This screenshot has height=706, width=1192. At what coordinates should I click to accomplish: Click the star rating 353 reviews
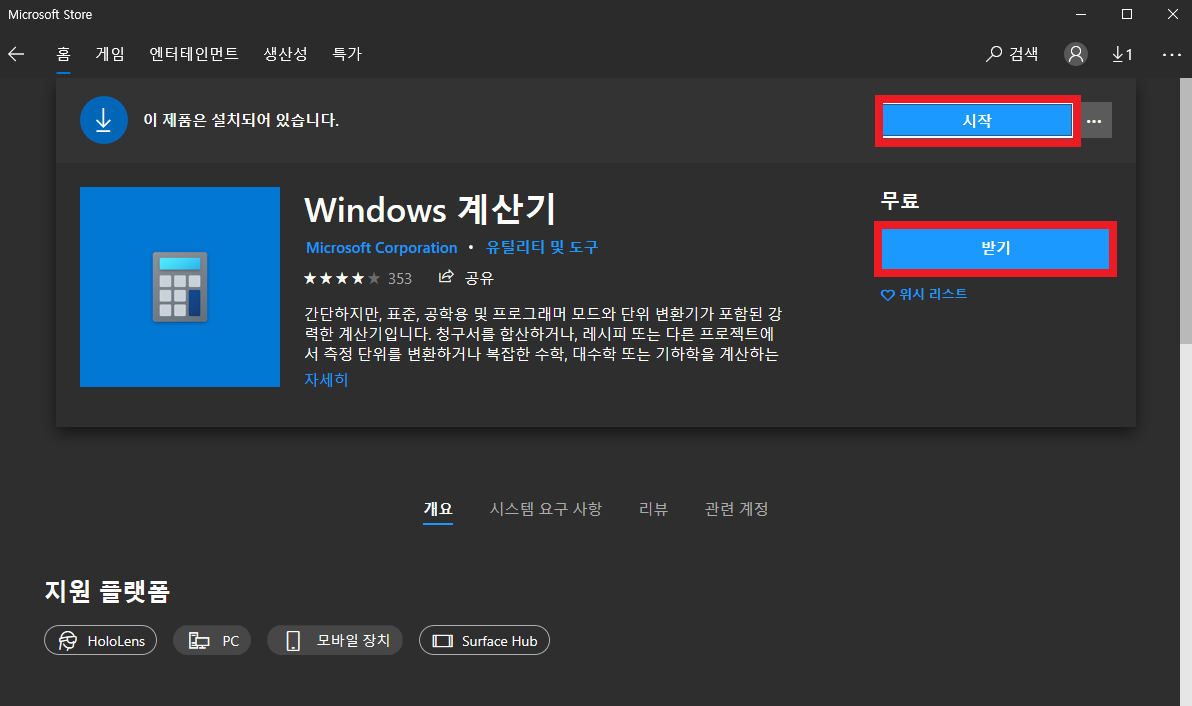(357, 278)
